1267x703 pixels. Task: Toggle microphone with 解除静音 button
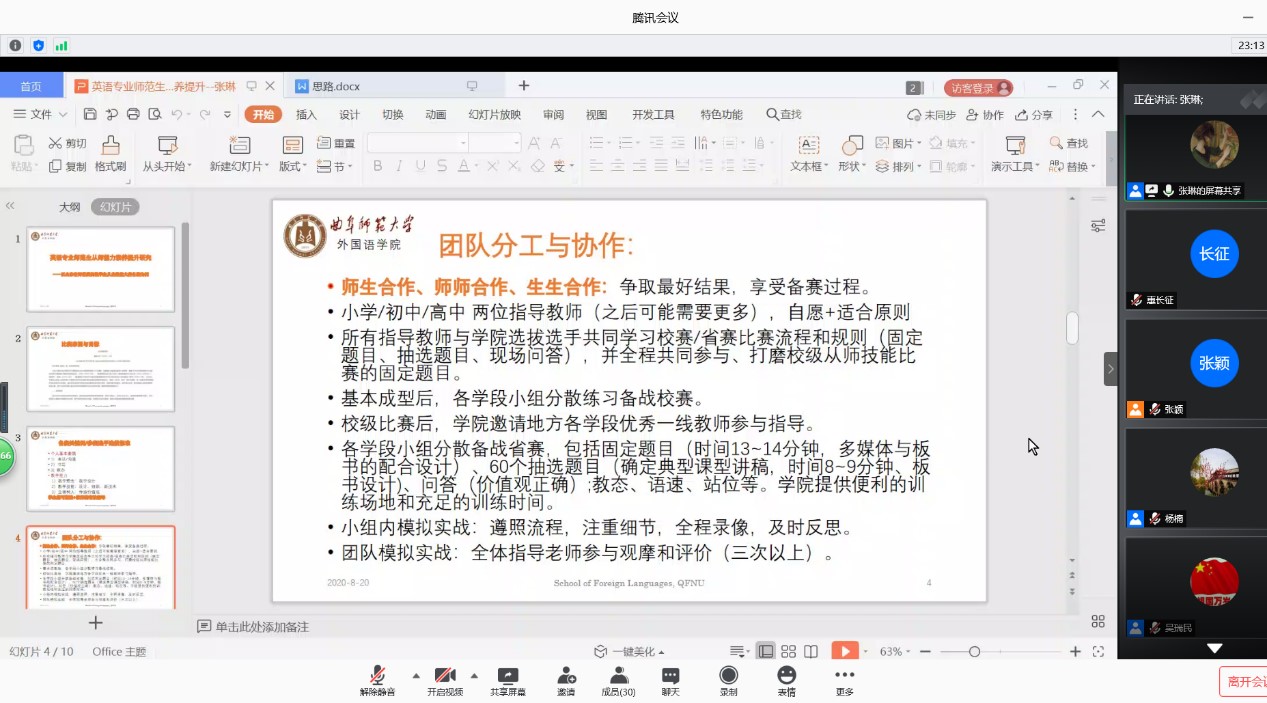378,677
